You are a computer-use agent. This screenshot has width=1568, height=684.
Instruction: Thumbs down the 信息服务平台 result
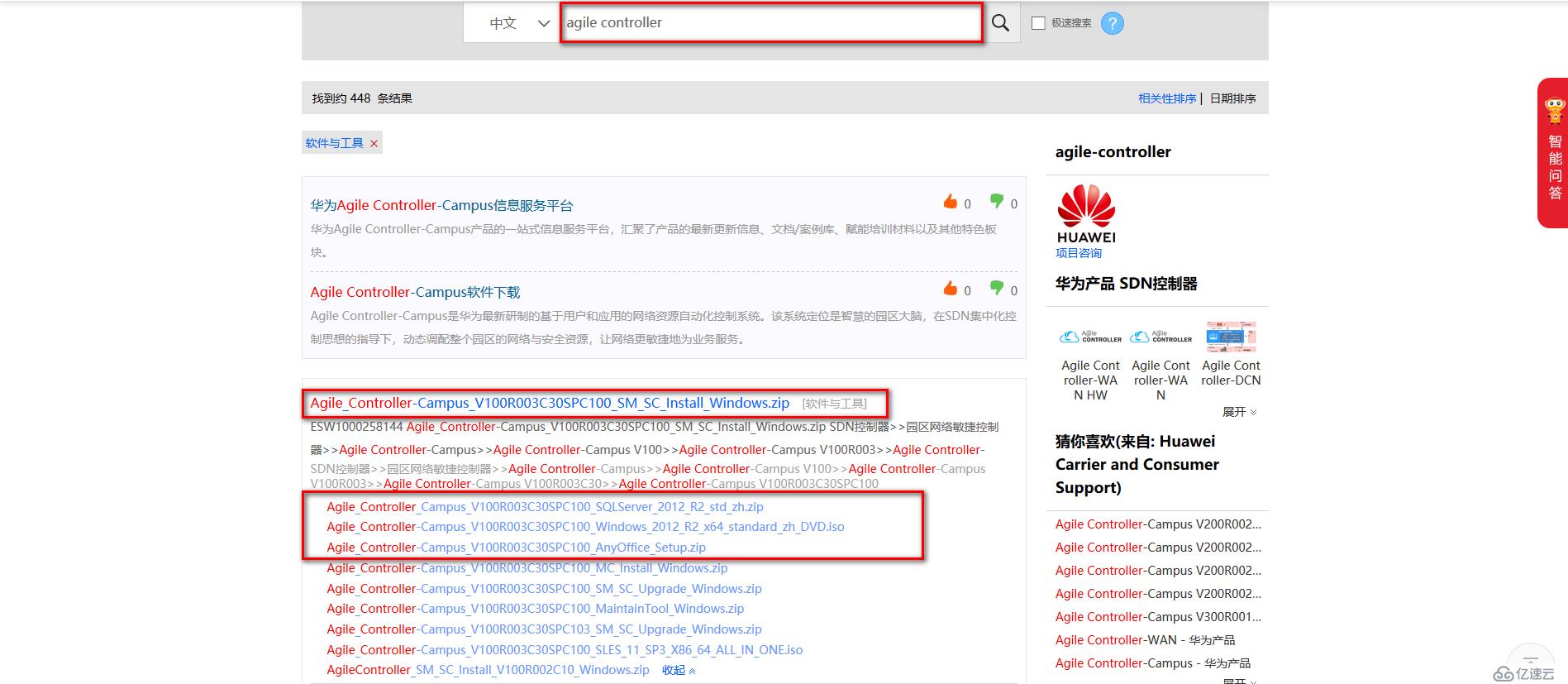click(997, 202)
